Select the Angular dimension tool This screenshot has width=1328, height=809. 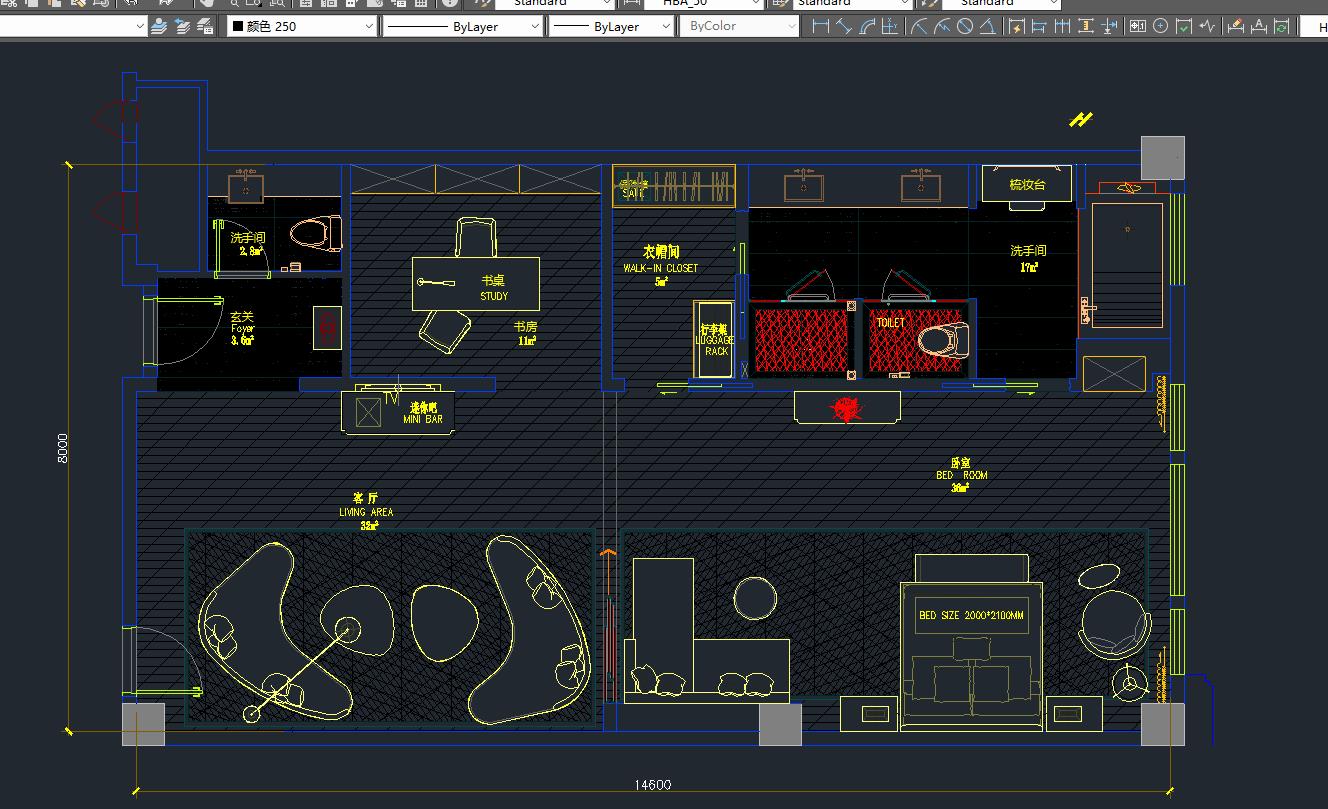click(988, 27)
